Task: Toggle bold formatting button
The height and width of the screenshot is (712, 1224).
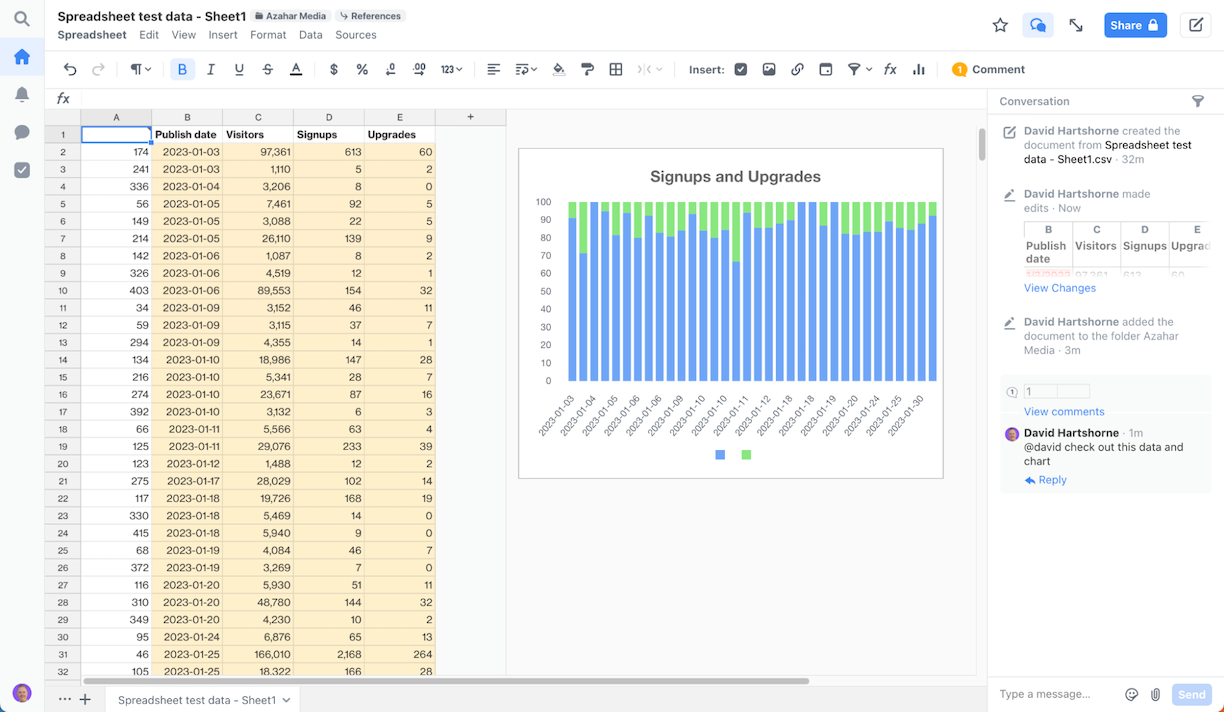Action: pyautogui.click(x=182, y=69)
